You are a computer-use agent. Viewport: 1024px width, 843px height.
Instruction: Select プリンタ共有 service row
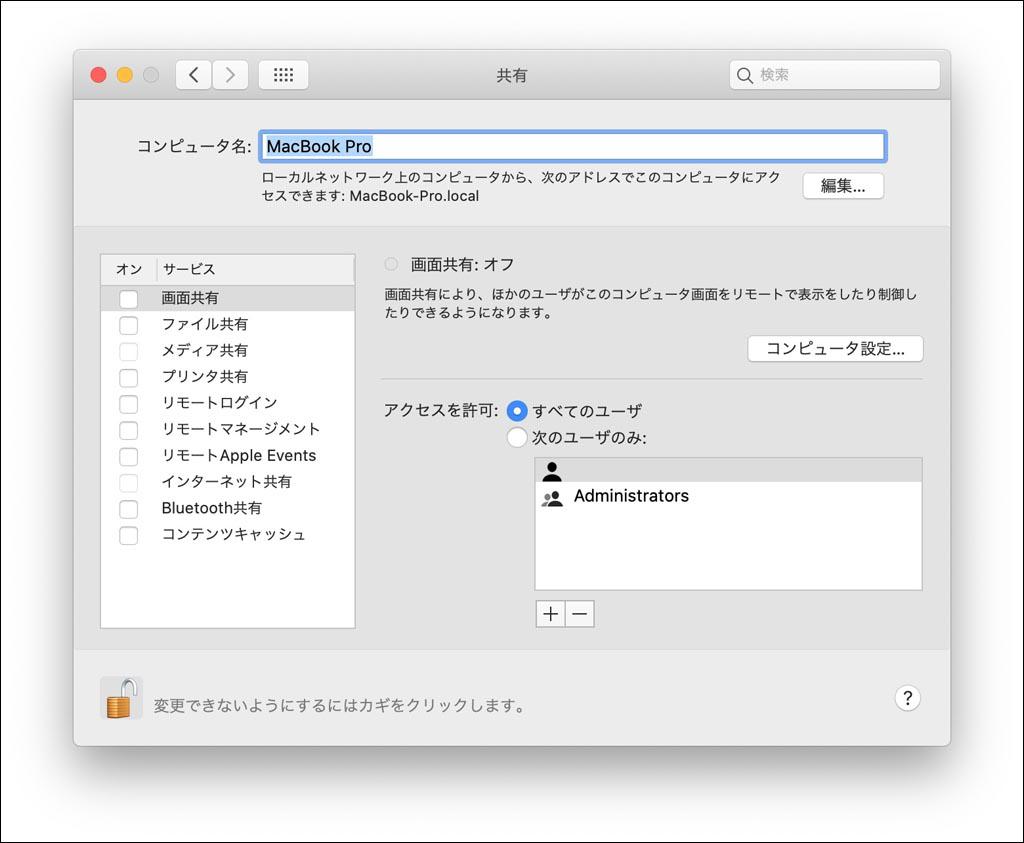click(228, 377)
